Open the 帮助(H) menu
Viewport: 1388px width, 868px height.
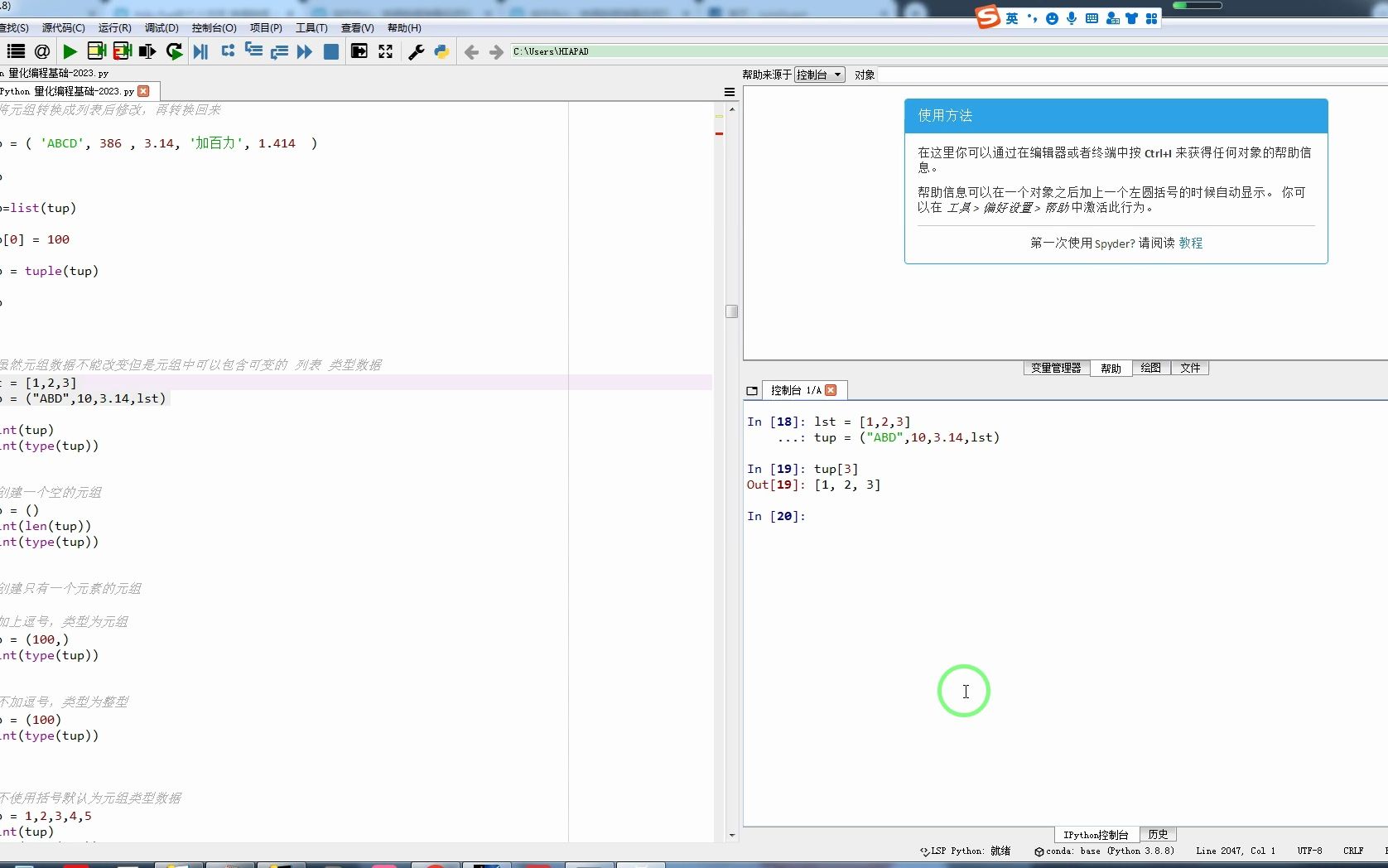tap(404, 28)
